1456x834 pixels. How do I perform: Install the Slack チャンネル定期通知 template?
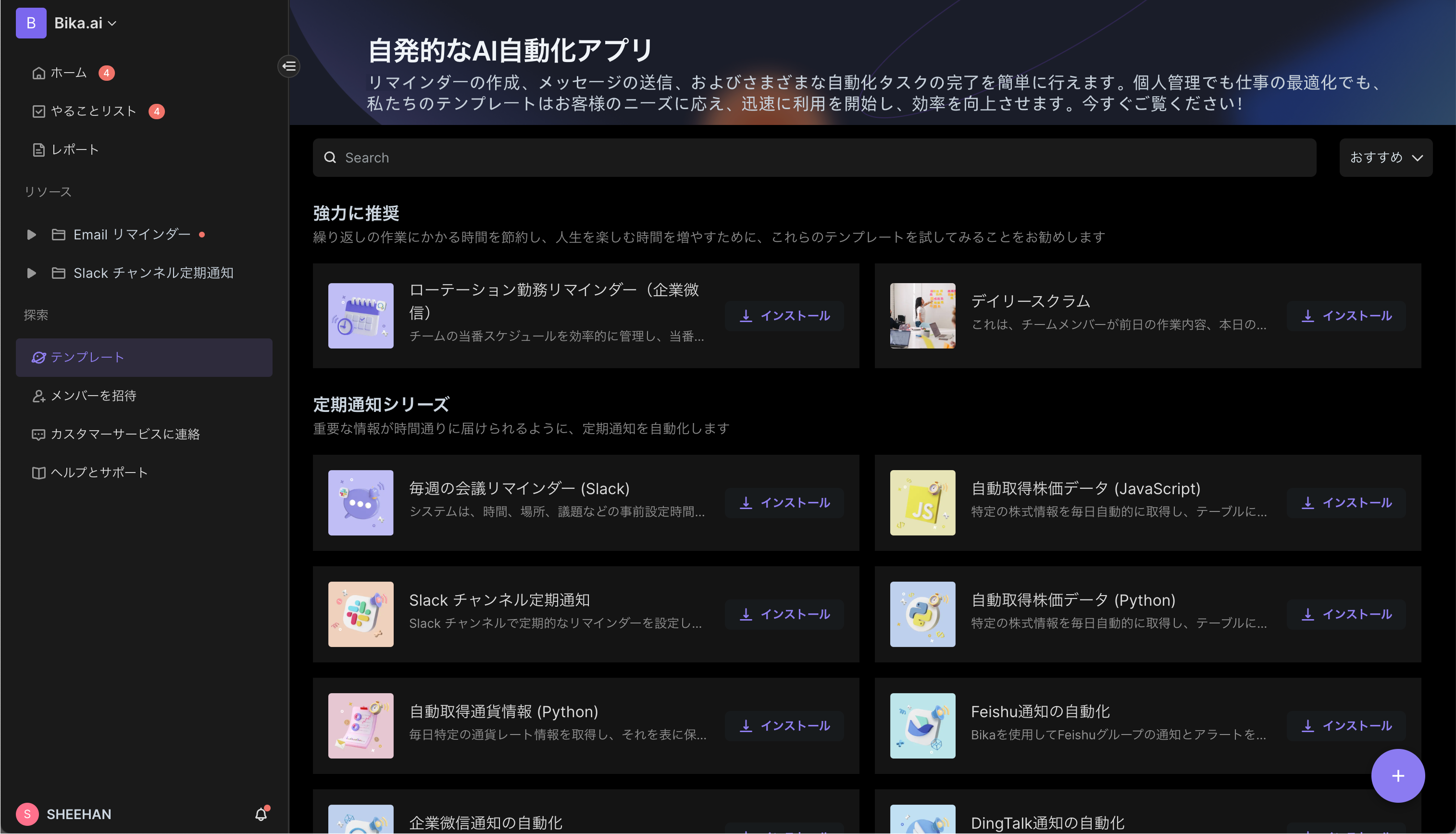784,615
